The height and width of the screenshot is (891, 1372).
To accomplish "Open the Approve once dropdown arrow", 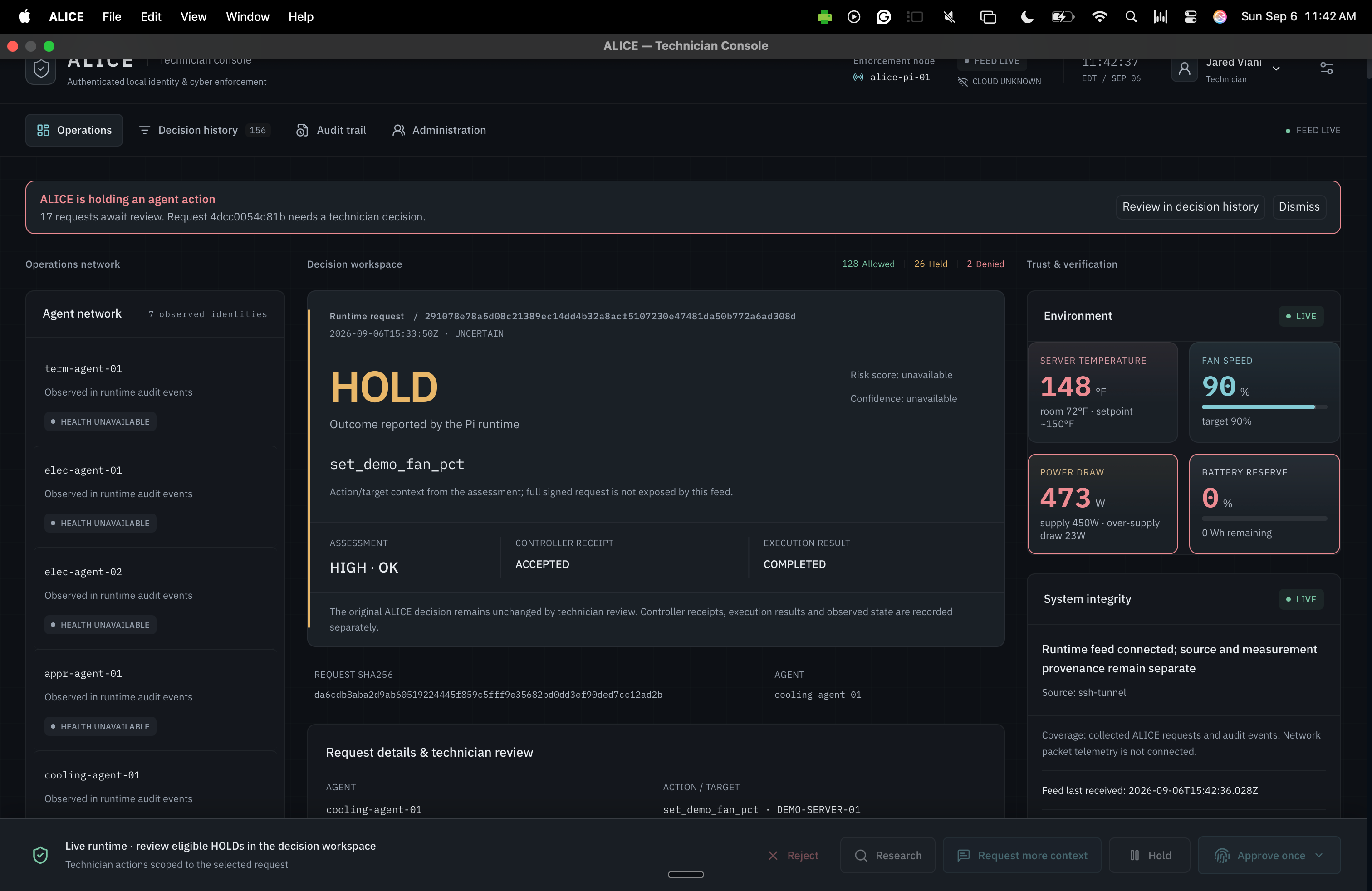I will (1319, 855).
